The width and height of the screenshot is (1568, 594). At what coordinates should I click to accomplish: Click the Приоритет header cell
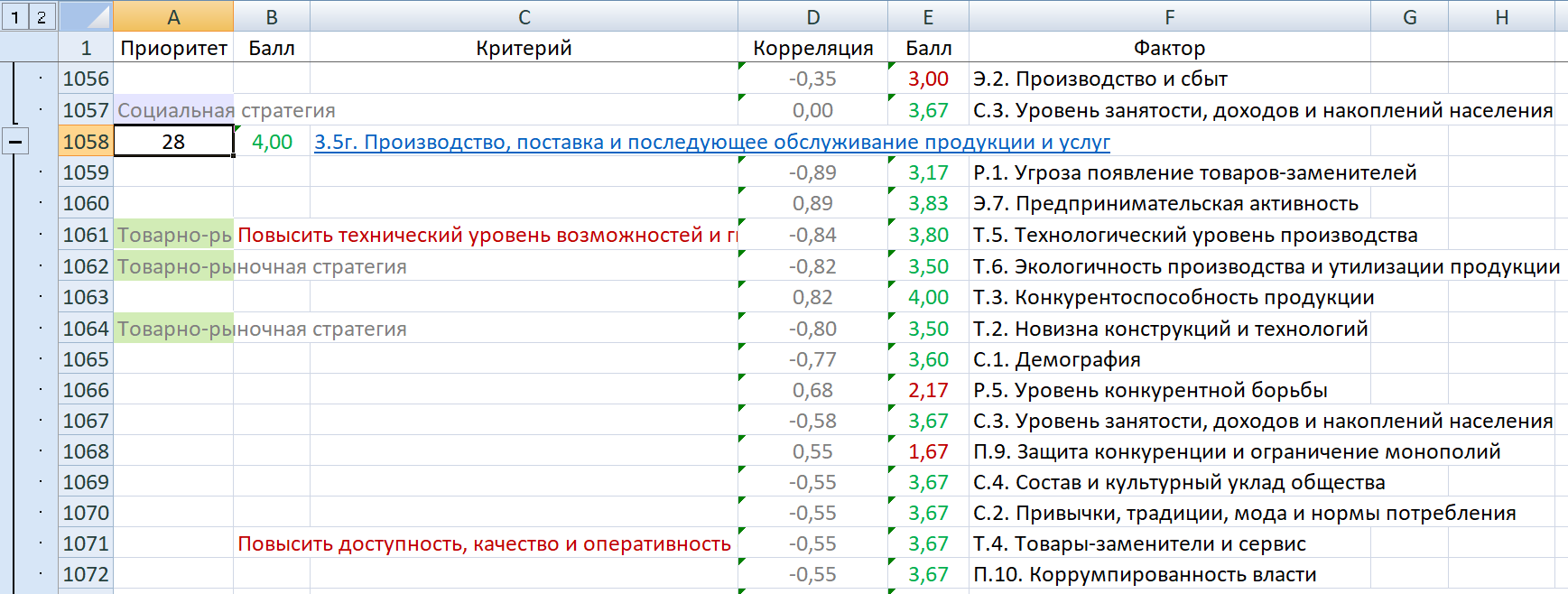pyautogui.click(x=173, y=48)
